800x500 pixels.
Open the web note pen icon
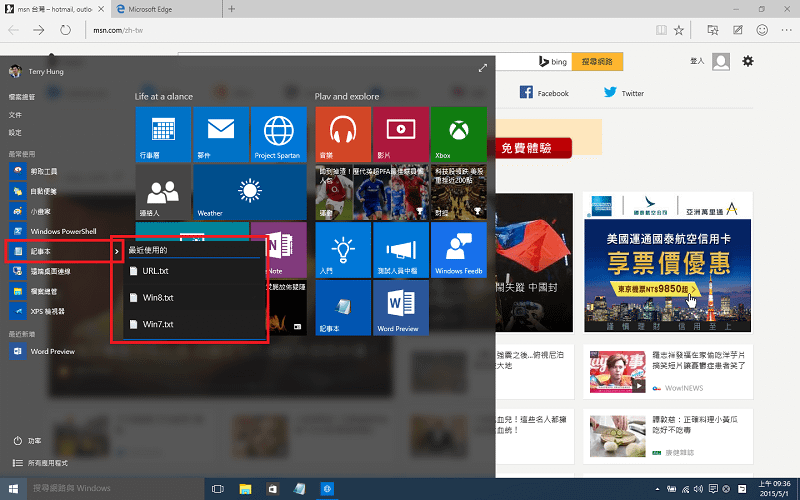tap(738, 30)
